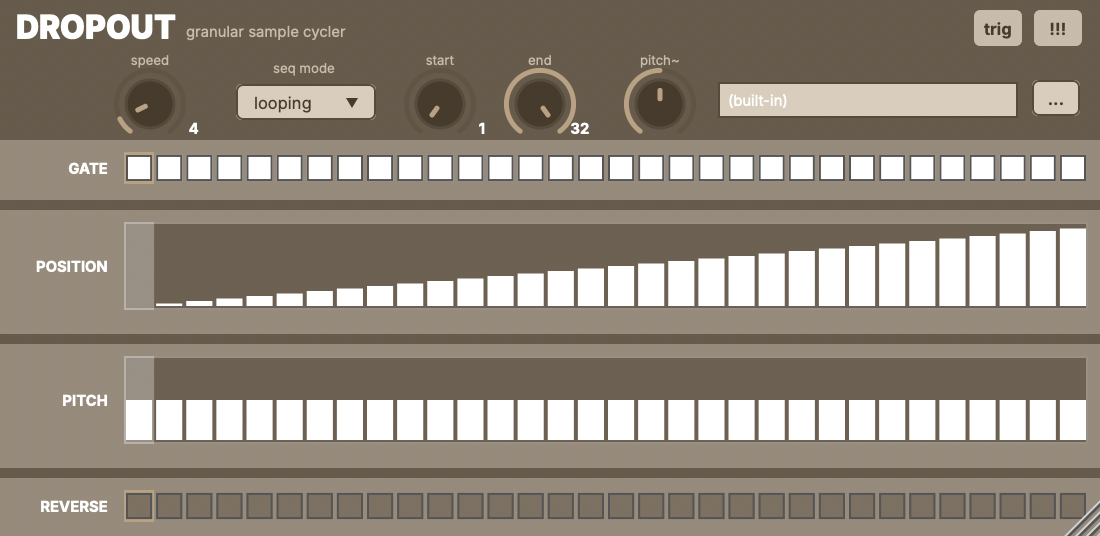Click the pitch~ knob
This screenshot has height=536, width=1100.
click(659, 106)
